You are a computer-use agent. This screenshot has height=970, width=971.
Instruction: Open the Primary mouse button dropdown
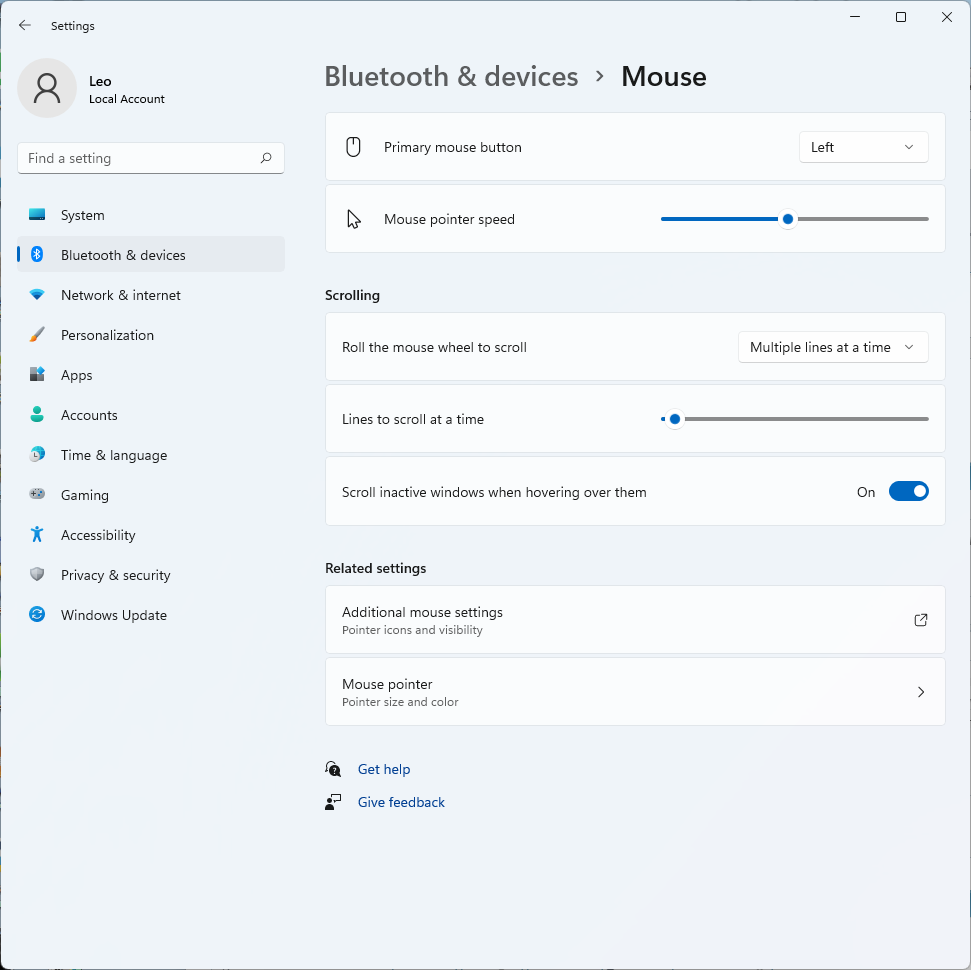[863, 147]
